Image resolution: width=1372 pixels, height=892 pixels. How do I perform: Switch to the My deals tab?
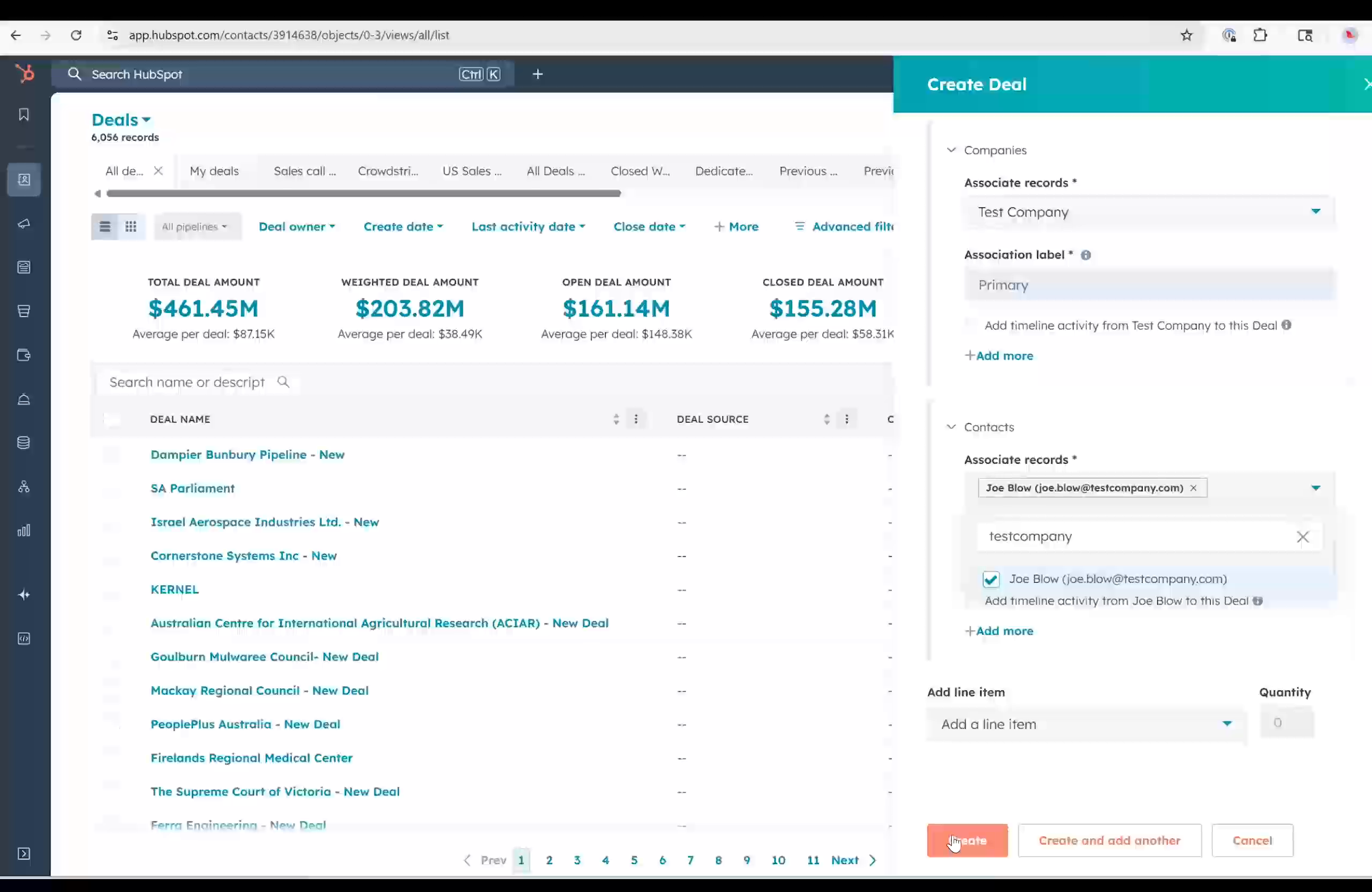[x=214, y=170]
